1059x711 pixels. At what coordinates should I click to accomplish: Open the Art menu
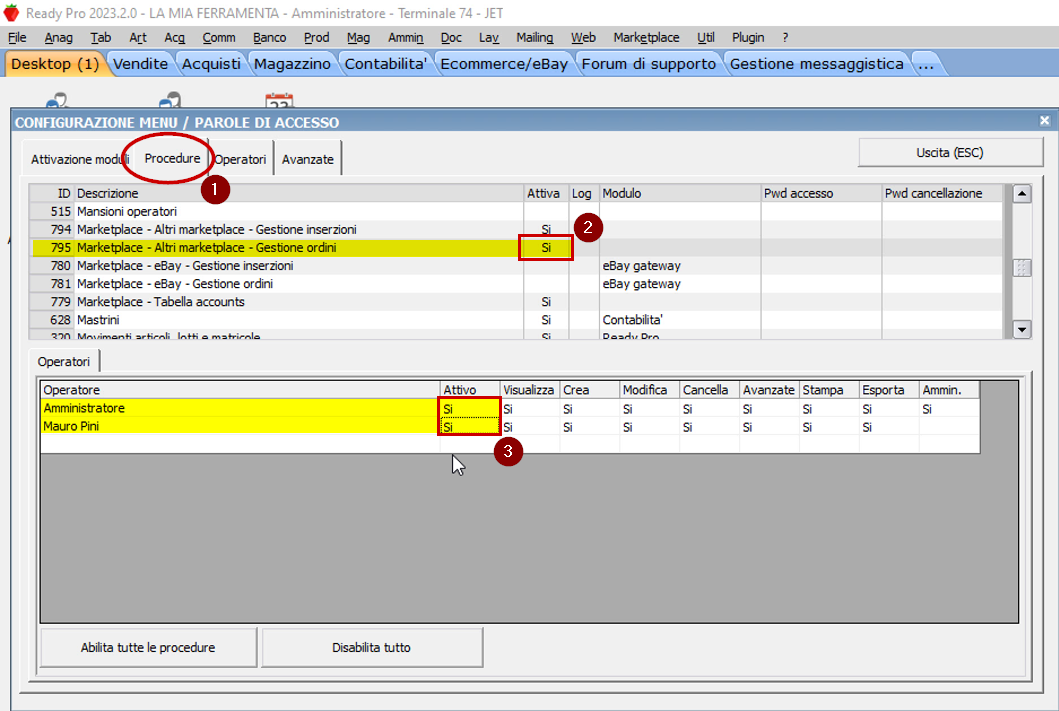(138, 38)
